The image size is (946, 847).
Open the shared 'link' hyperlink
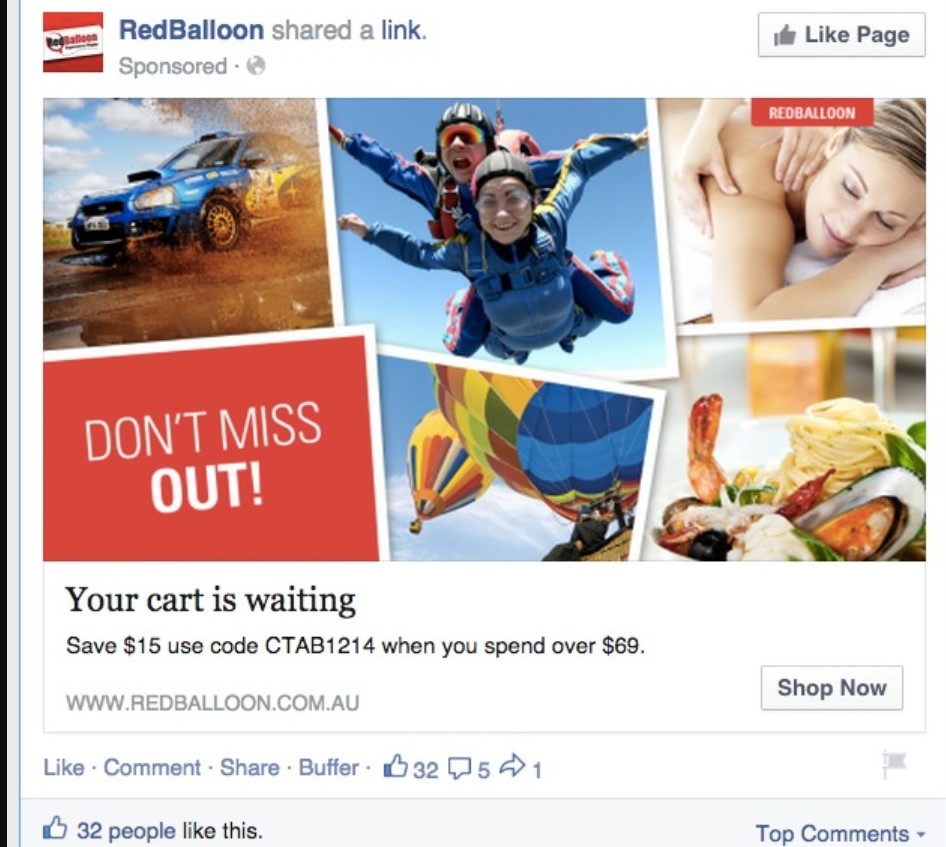point(403,30)
